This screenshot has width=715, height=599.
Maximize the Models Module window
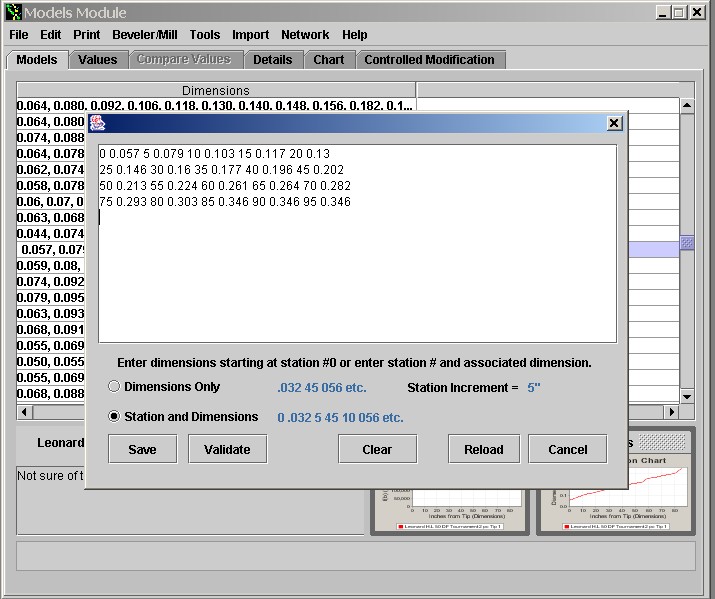click(679, 12)
